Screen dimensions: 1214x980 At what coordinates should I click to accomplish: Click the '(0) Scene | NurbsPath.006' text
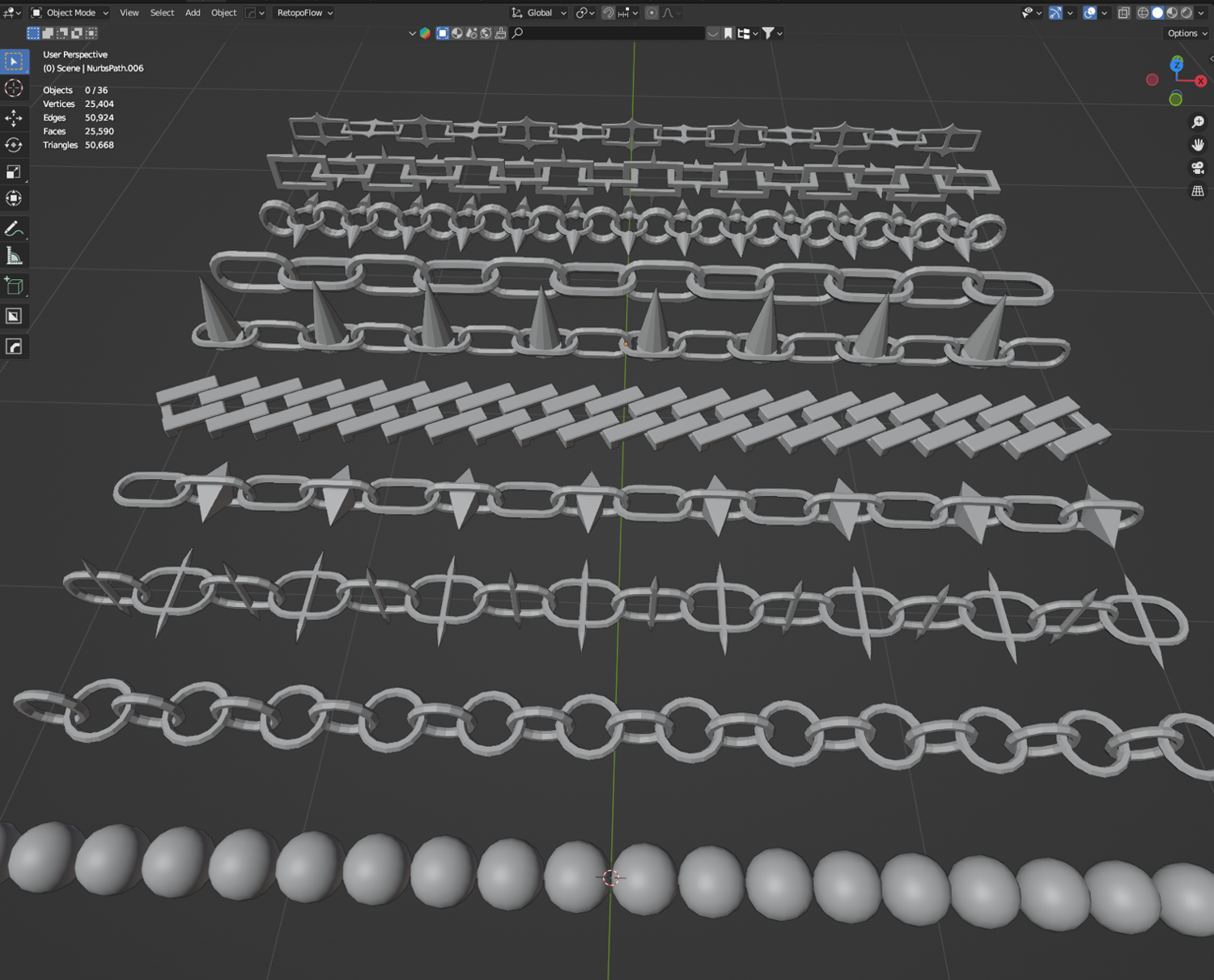pyautogui.click(x=93, y=69)
